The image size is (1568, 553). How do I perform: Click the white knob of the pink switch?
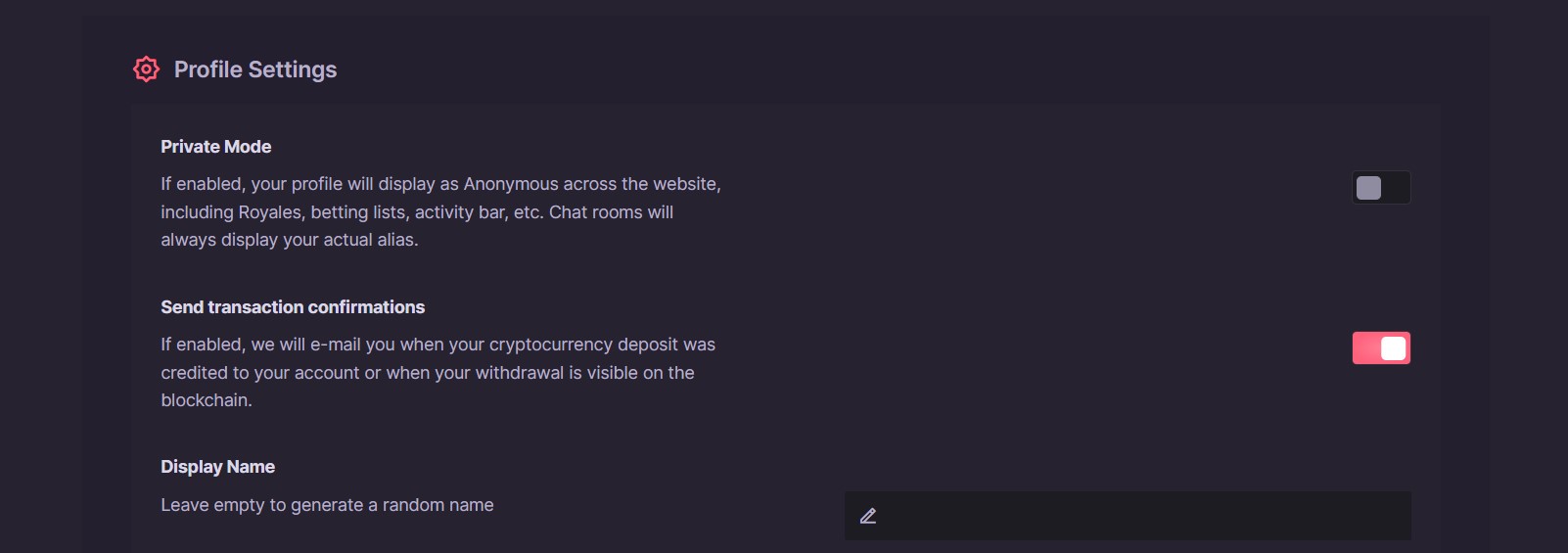point(1393,348)
